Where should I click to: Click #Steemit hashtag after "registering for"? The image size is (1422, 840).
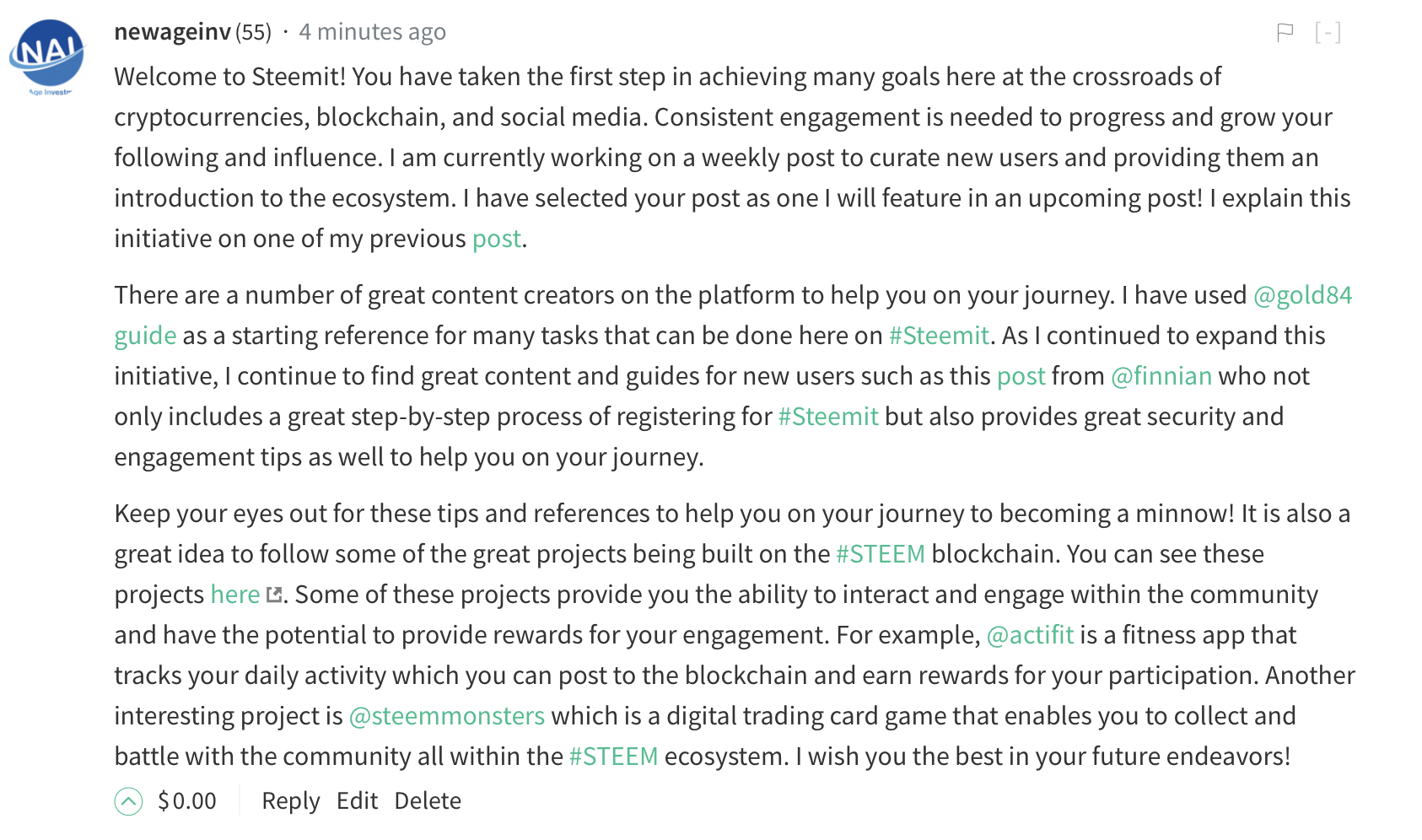click(x=827, y=417)
